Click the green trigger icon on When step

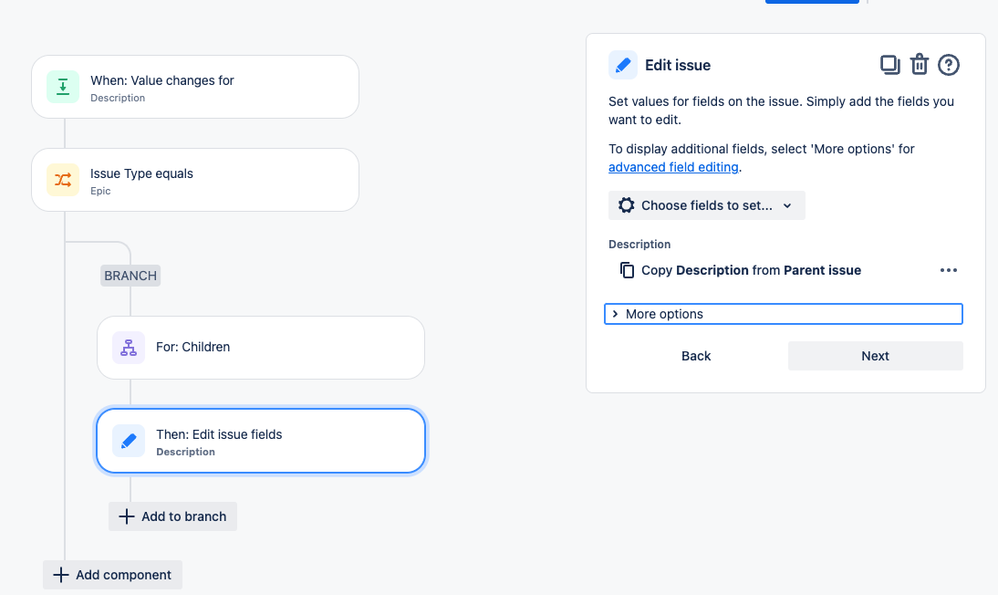point(63,87)
